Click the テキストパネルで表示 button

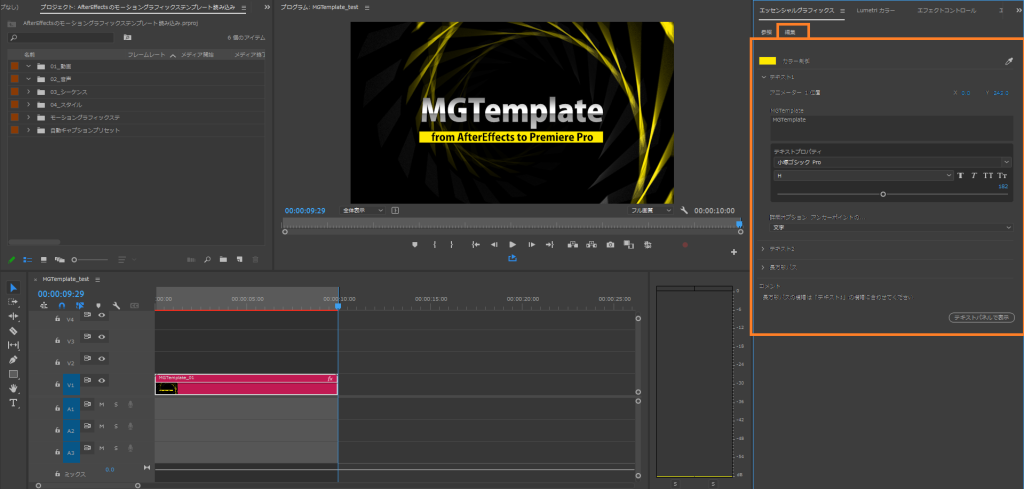pos(981,317)
